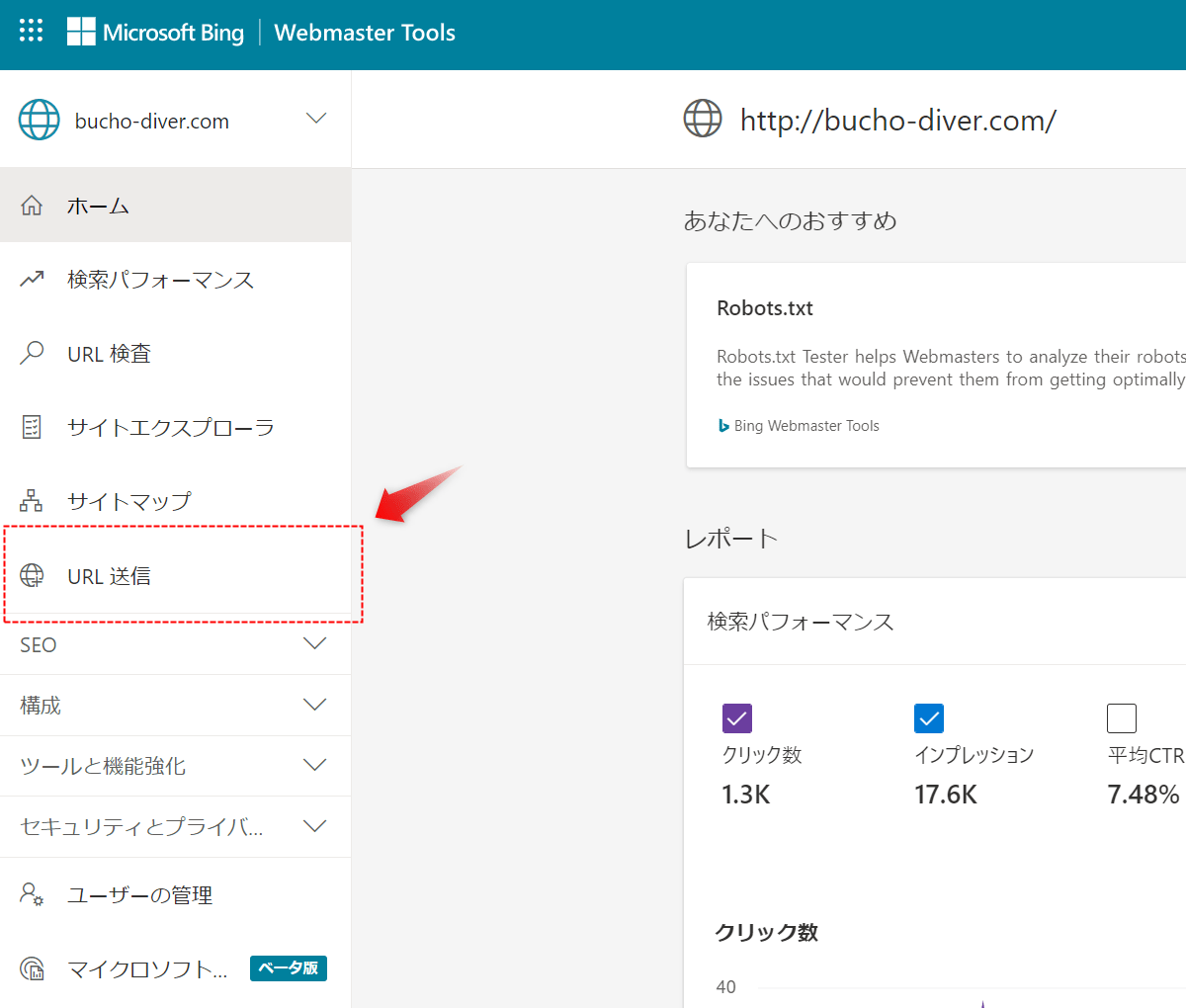The image size is (1186, 1008).
Task: Expand the 構成 section
Action: click(x=314, y=704)
